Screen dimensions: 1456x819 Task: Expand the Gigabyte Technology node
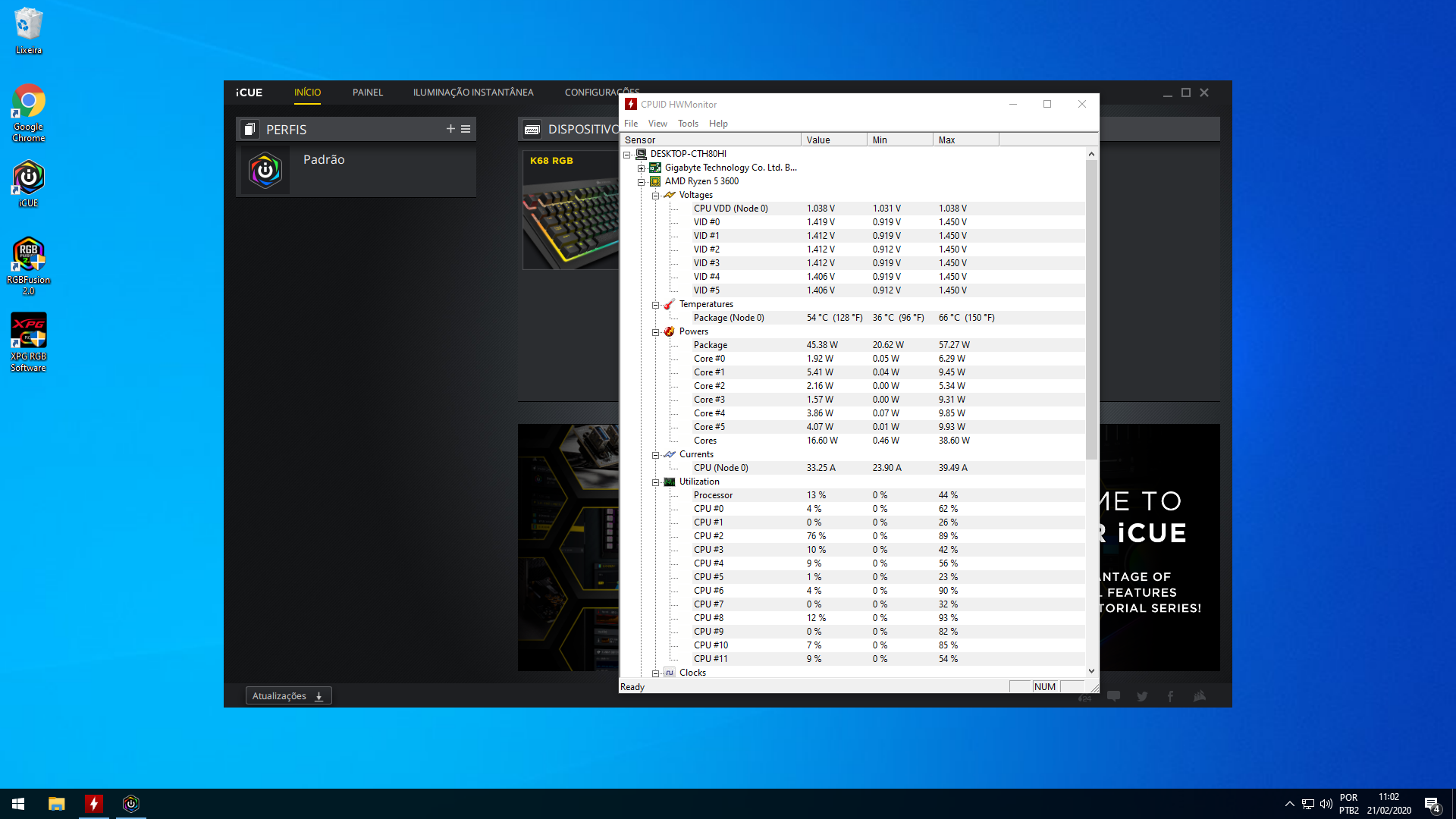click(x=642, y=168)
